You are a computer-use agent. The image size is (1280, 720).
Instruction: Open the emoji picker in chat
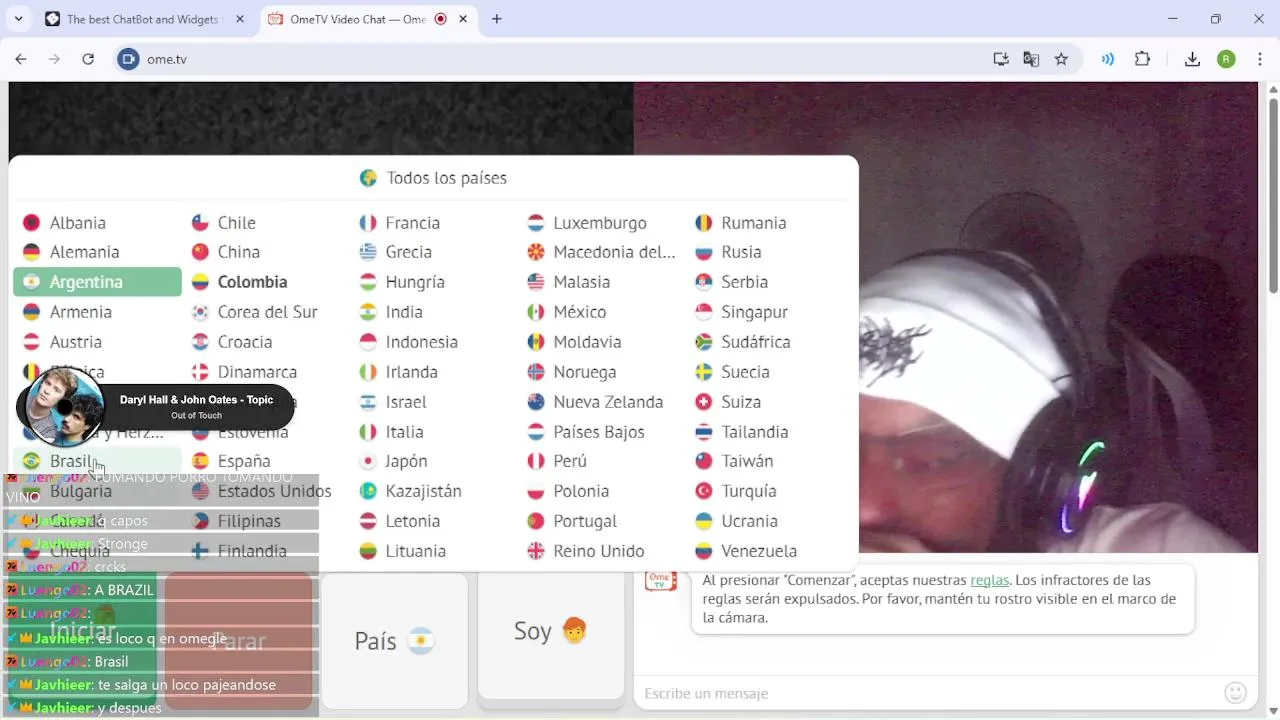(1235, 693)
